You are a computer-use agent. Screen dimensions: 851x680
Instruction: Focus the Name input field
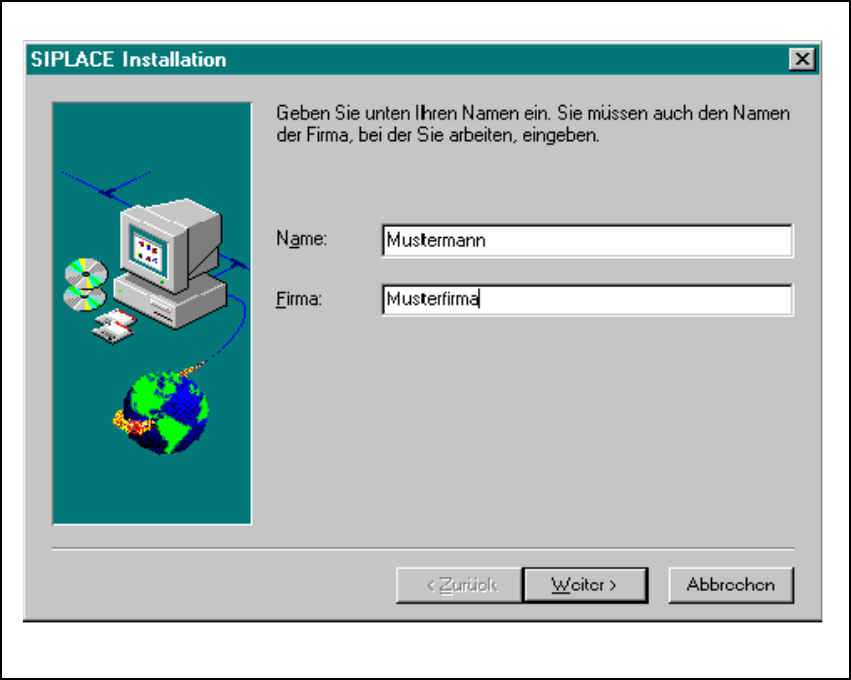click(587, 240)
